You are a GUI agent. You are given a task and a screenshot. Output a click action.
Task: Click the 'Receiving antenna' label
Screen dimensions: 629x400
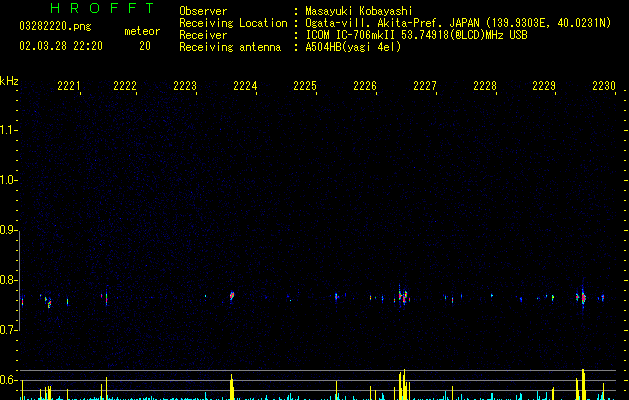tap(230, 47)
